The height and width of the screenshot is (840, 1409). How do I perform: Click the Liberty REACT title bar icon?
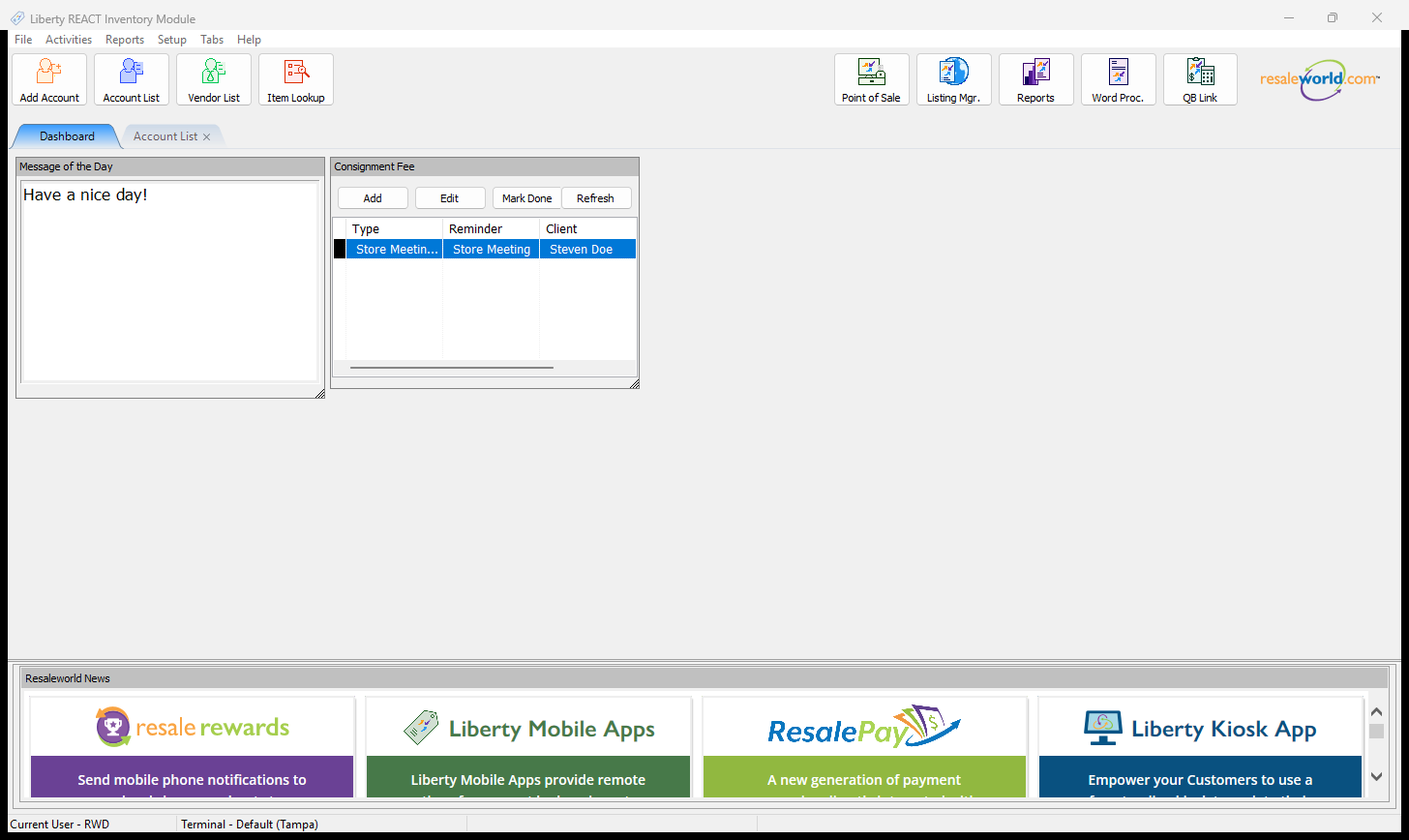tap(17, 18)
